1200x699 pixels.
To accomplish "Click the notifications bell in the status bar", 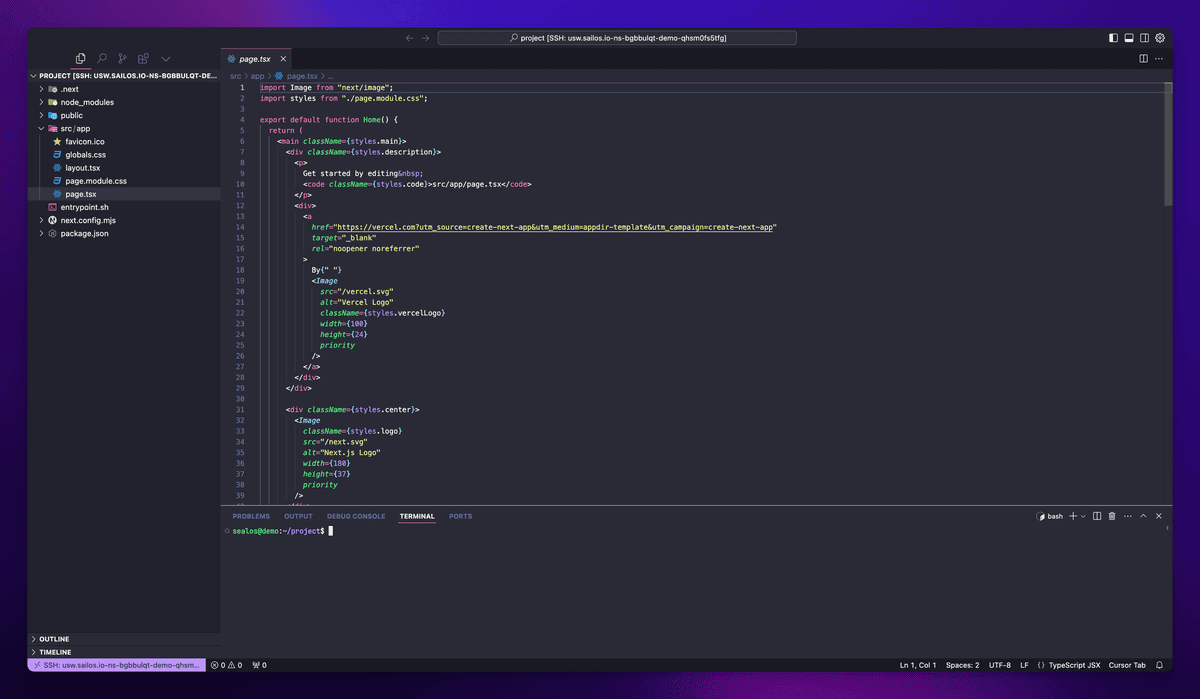I will tap(1159, 664).
